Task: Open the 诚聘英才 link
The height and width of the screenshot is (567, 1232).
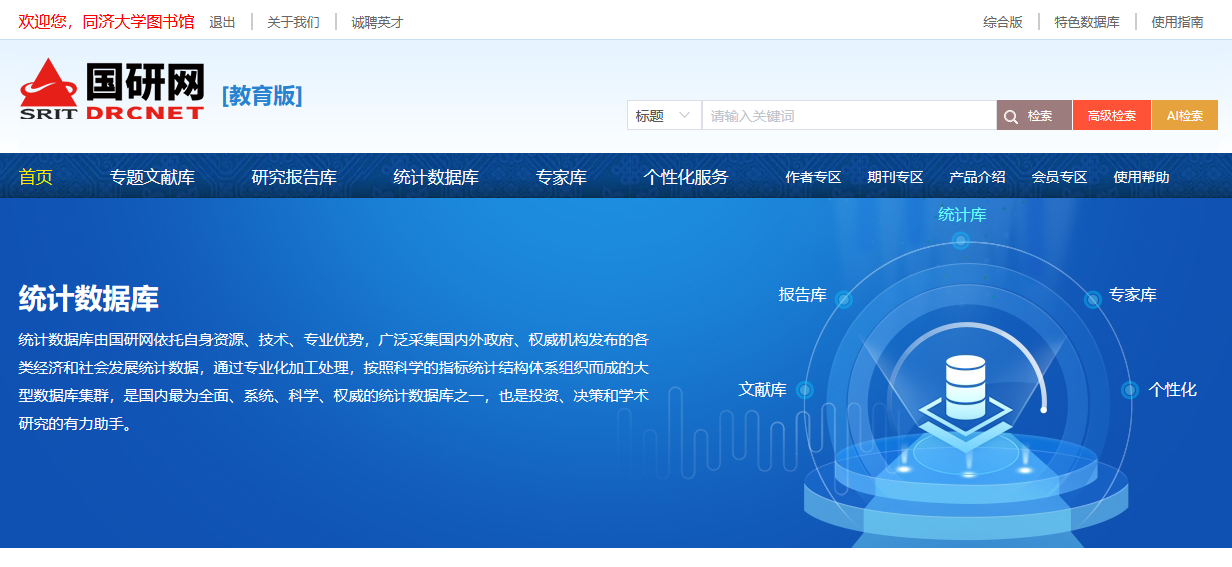Action: (377, 22)
